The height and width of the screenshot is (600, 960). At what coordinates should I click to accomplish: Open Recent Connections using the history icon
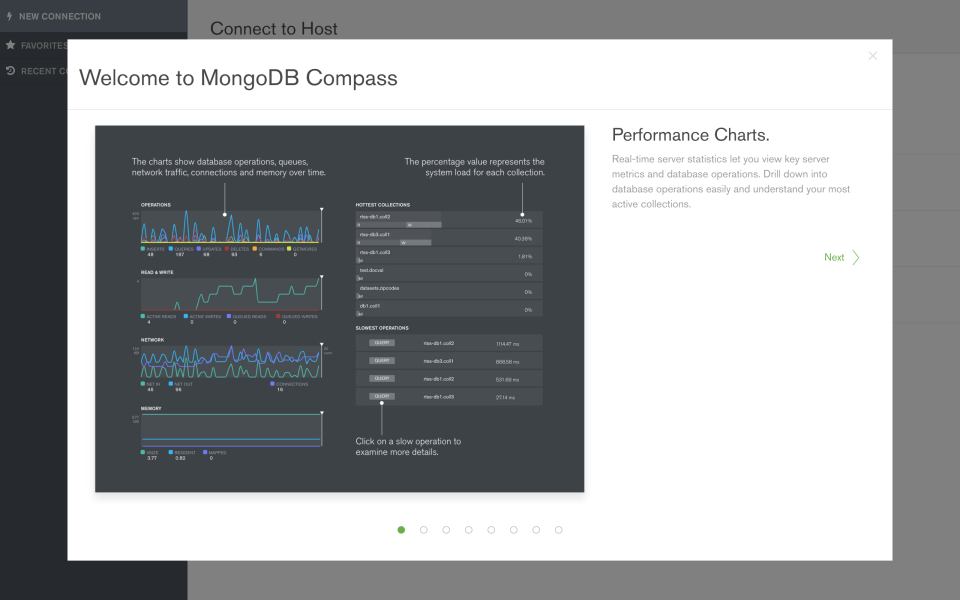(x=9, y=70)
